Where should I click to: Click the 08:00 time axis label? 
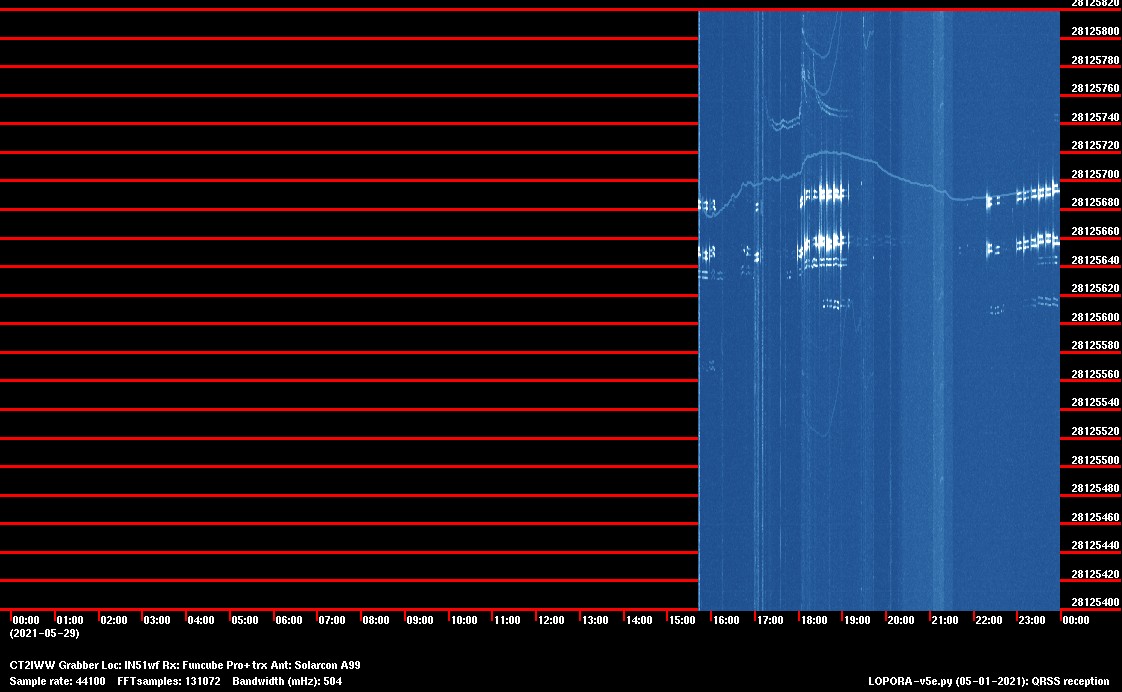tap(376, 620)
